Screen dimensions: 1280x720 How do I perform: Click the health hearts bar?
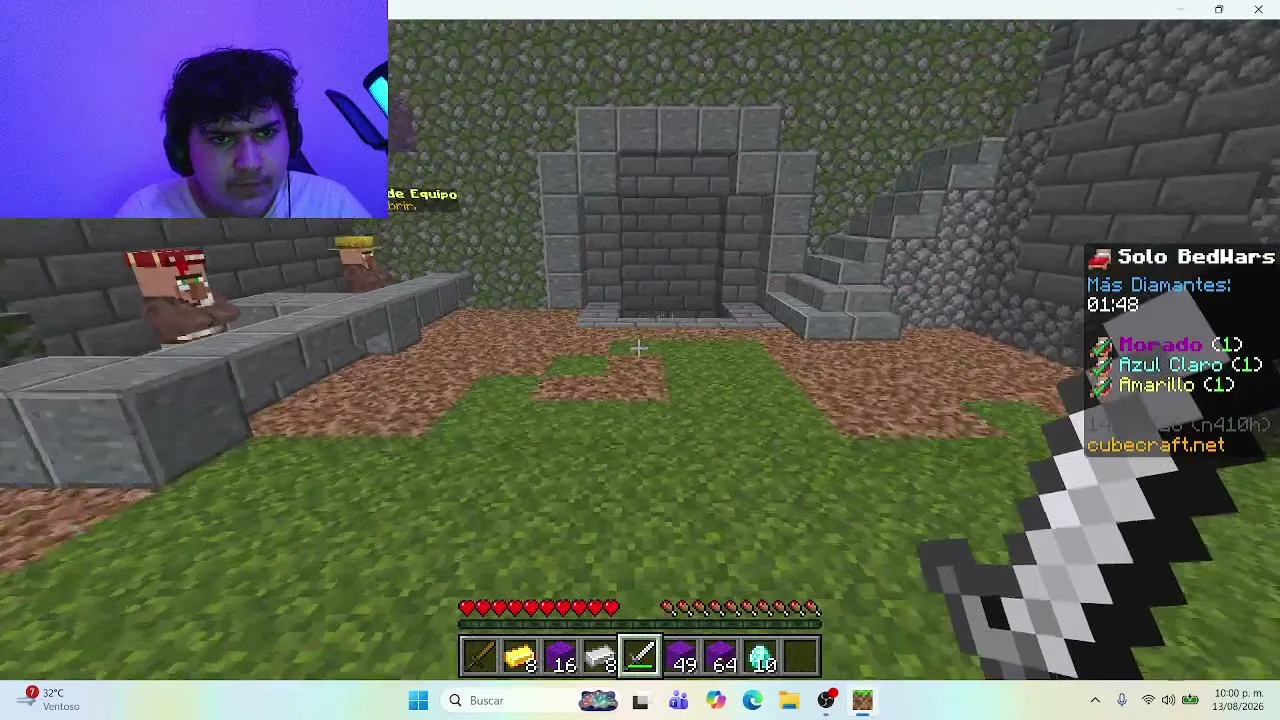tap(539, 607)
